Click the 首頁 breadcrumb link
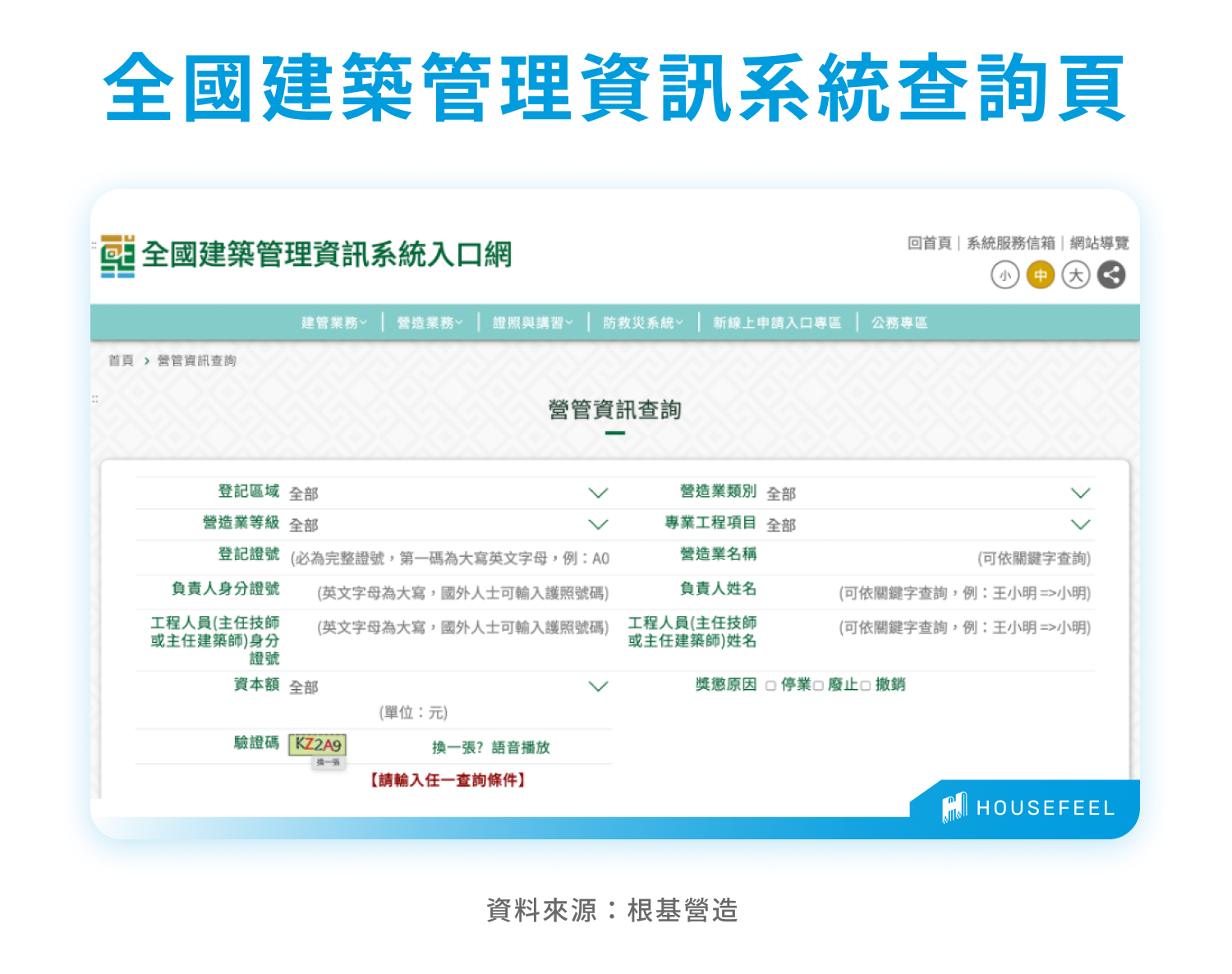The width and height of the screenshot is (1232, 974). pos(121,361)
